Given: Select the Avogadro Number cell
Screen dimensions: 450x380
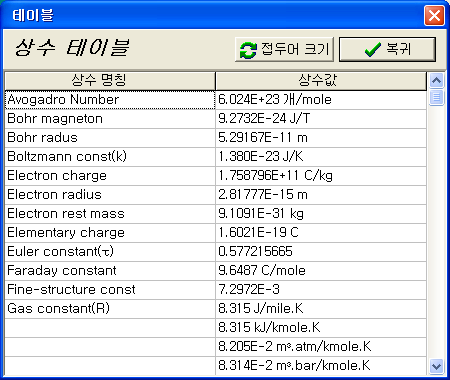Looking at the screenshot, I should pyautogui.click(x=110, y=100).
